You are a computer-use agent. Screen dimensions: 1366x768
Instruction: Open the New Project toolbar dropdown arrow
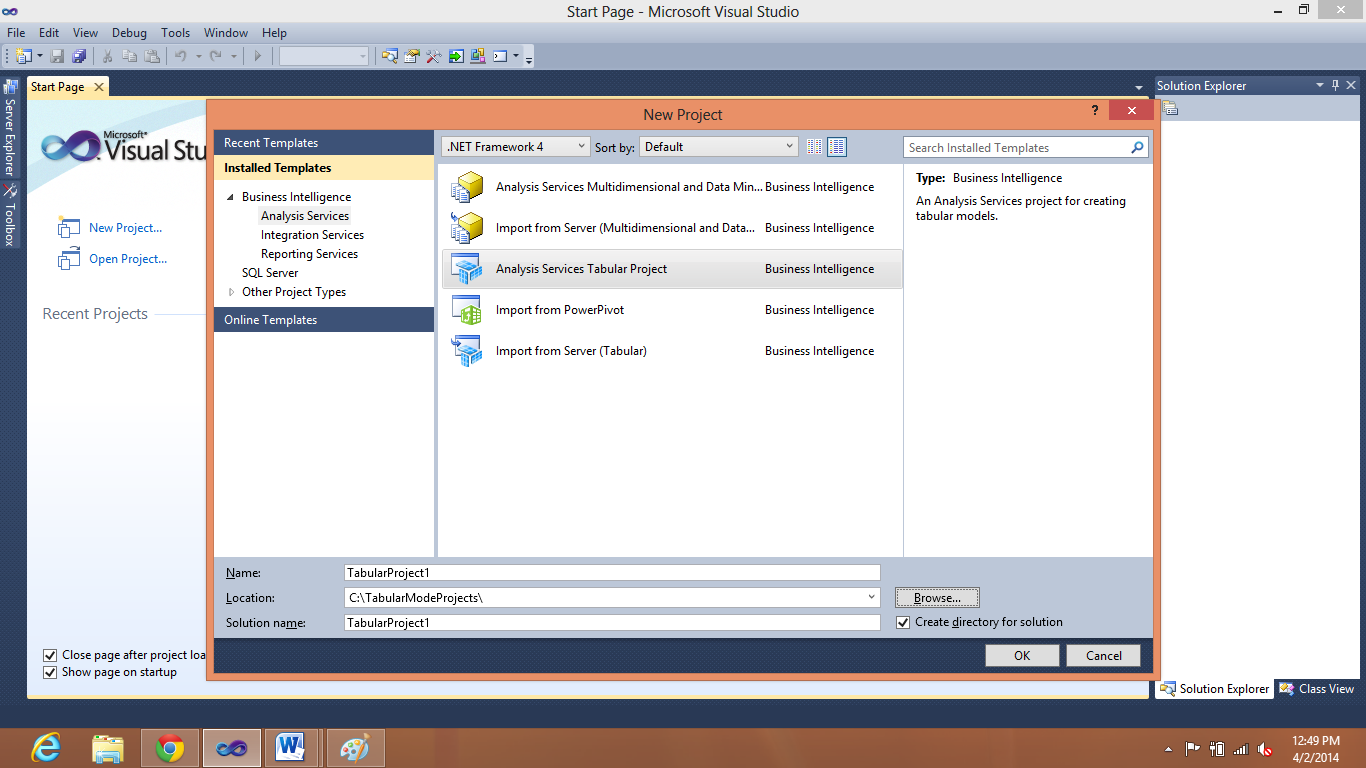point(40,56)
